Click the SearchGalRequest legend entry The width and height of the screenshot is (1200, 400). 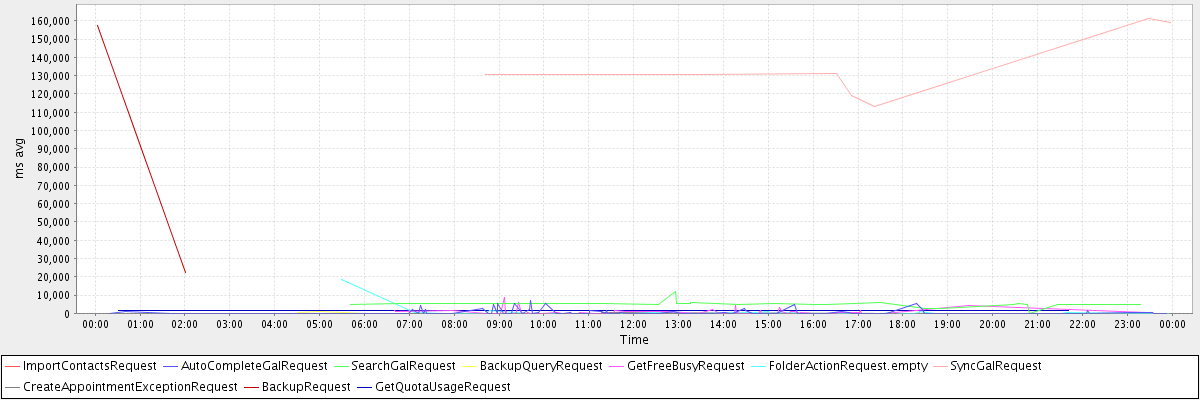click(x=405, y=366)
